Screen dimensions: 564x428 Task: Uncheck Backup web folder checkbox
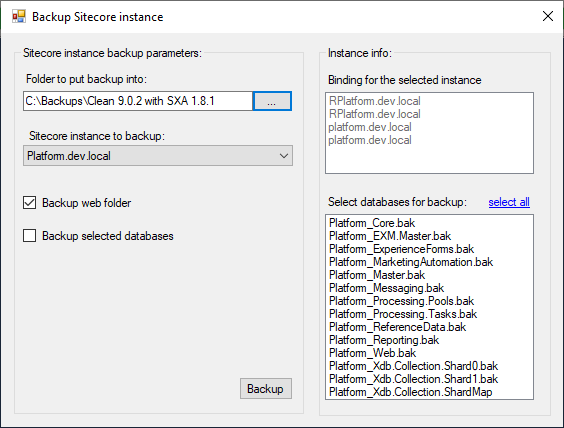pyautogui.click(x=29, y=202)
